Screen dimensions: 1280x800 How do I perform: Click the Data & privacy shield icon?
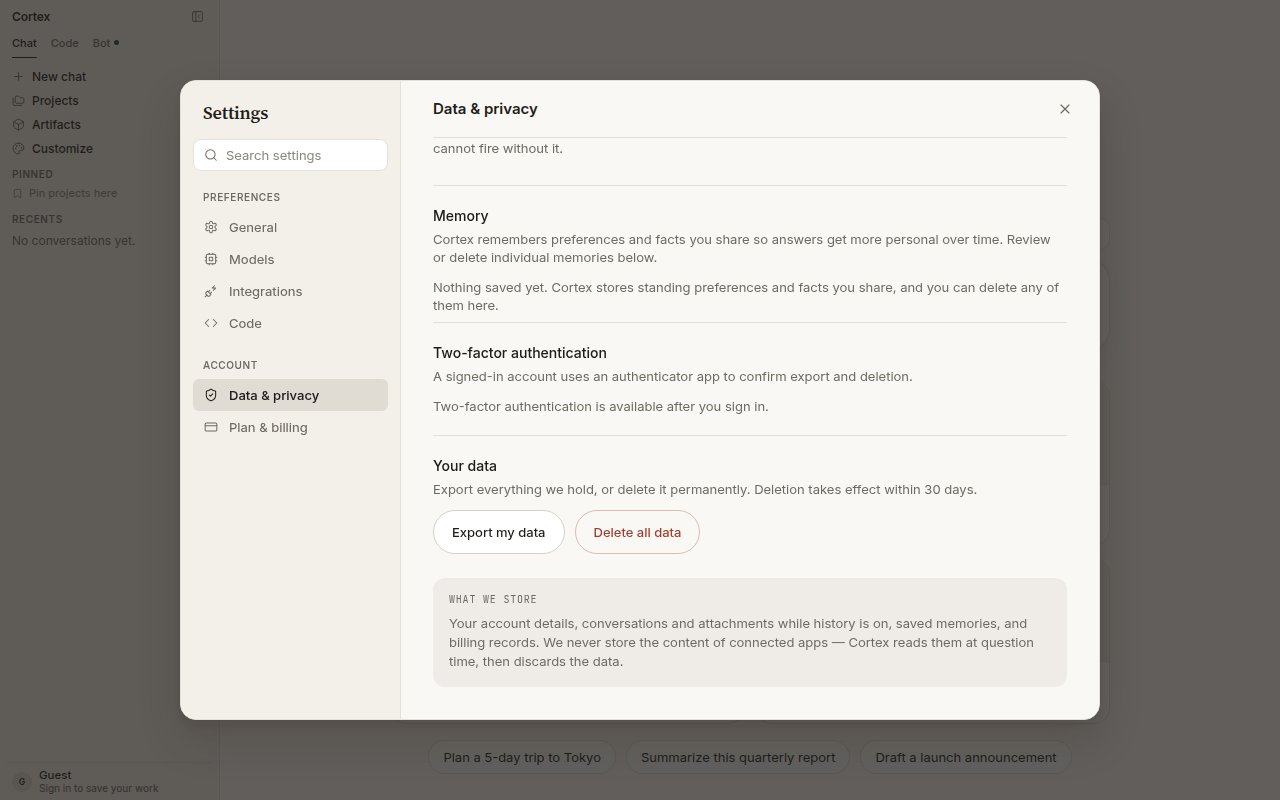211,395
